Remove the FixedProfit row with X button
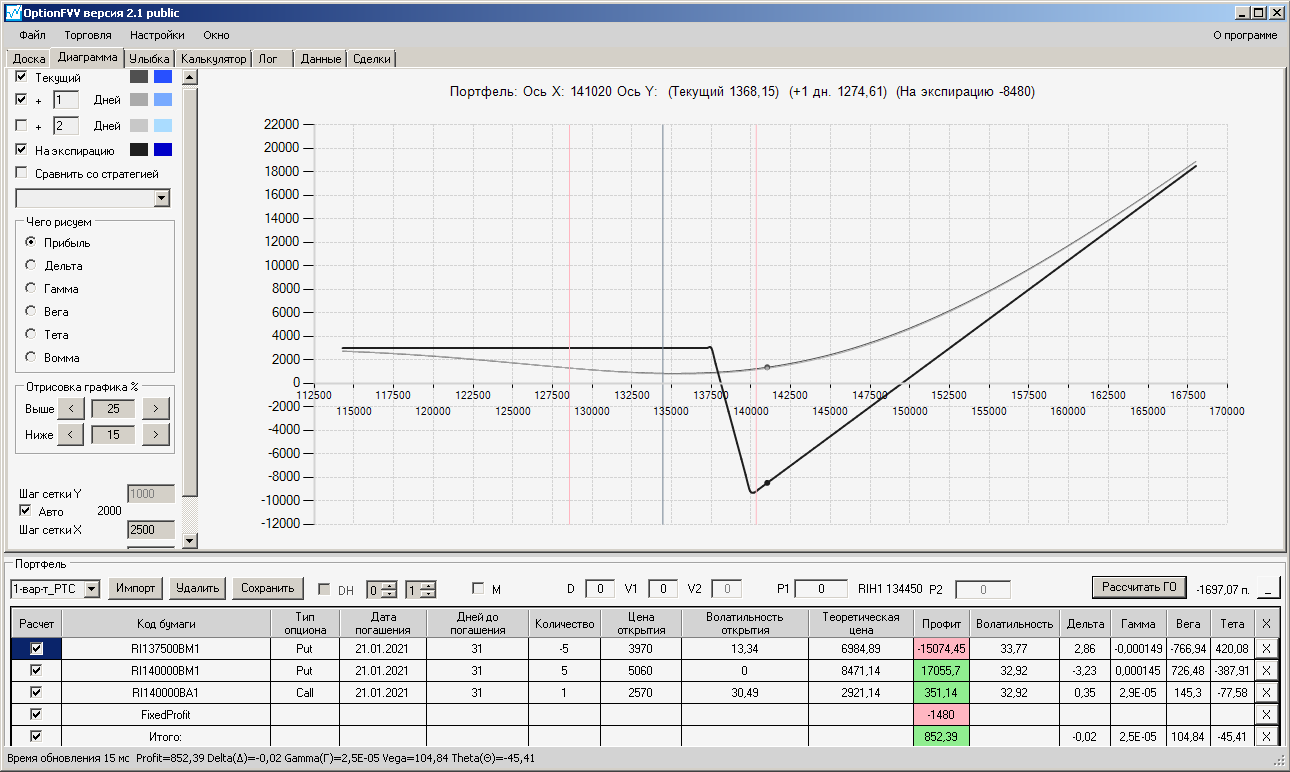This screenshot has height=772, width=1290. [1267, 714]
